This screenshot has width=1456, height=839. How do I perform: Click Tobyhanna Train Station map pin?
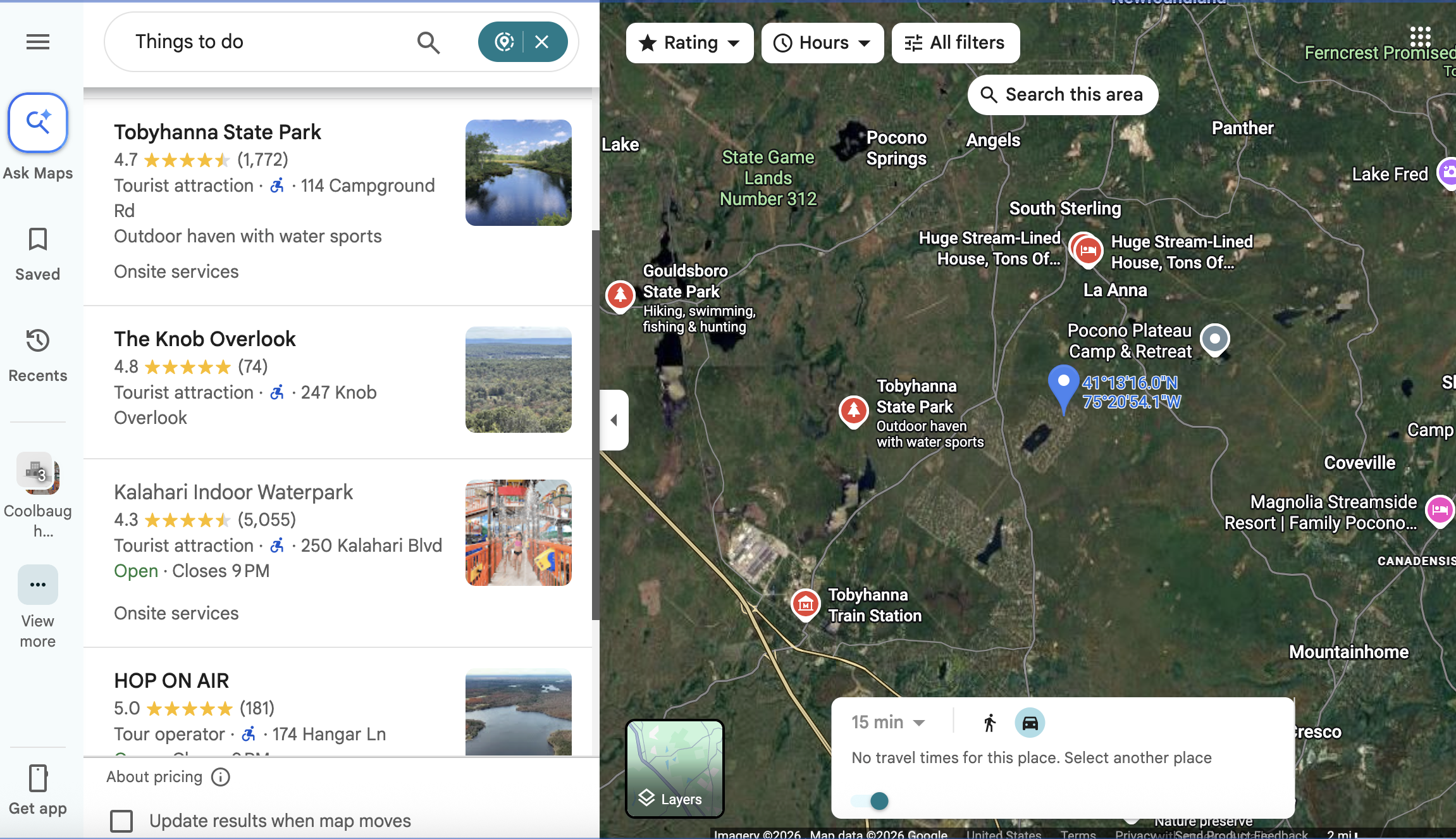[806, 605]
